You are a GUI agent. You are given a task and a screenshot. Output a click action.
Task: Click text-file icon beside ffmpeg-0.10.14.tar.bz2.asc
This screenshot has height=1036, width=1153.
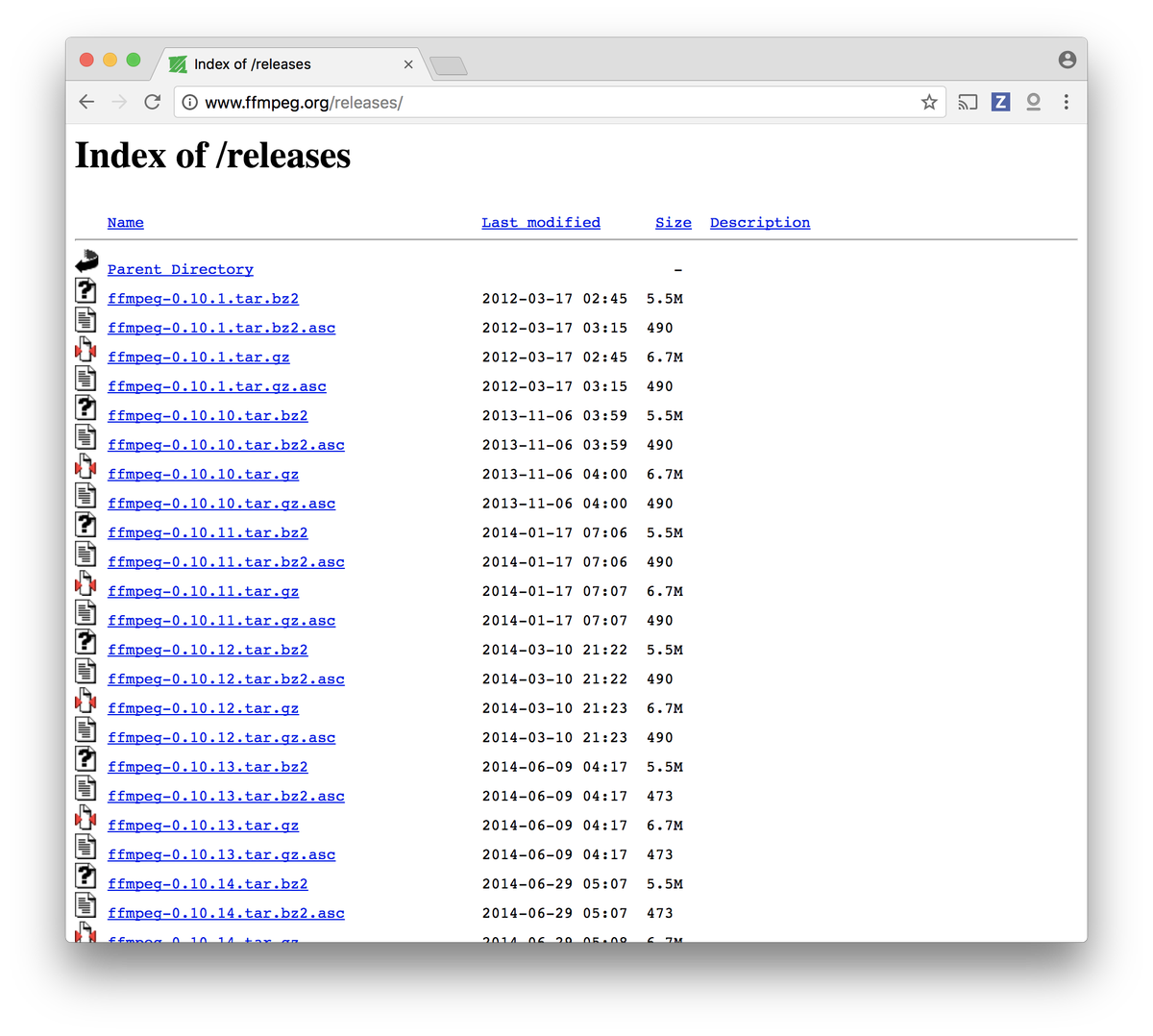click(x=86, y=905)
